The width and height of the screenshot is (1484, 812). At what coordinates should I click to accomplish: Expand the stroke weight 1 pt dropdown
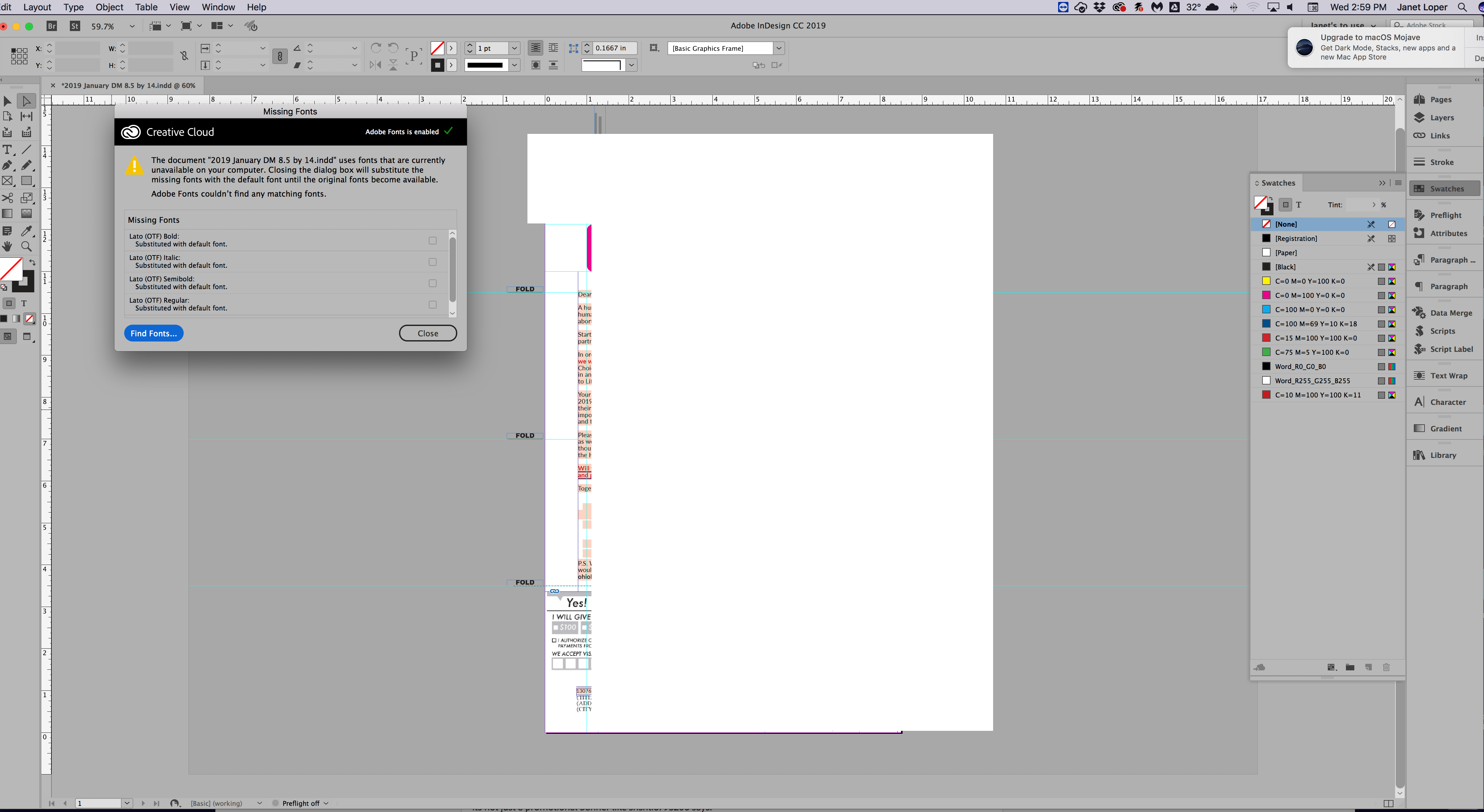[x=515, y=49]
